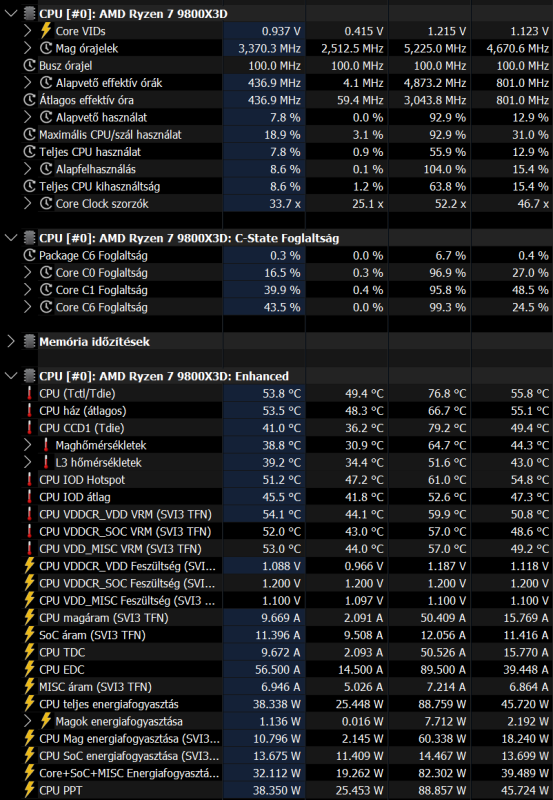This screenshot has height=800, width=553.
Task: Click the 13.675 W SoC power value
Action: point(278,756)
